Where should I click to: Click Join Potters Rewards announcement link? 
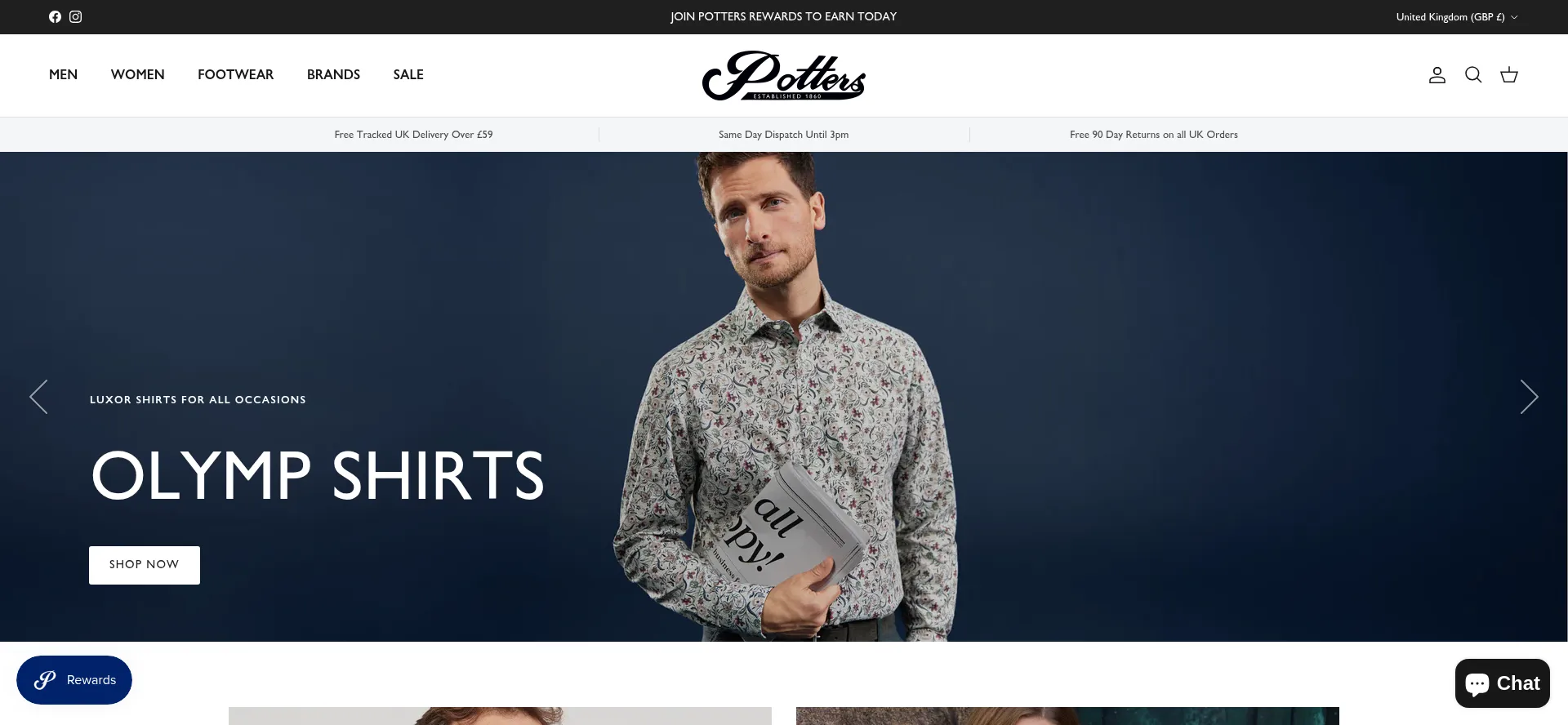(784, 16)
